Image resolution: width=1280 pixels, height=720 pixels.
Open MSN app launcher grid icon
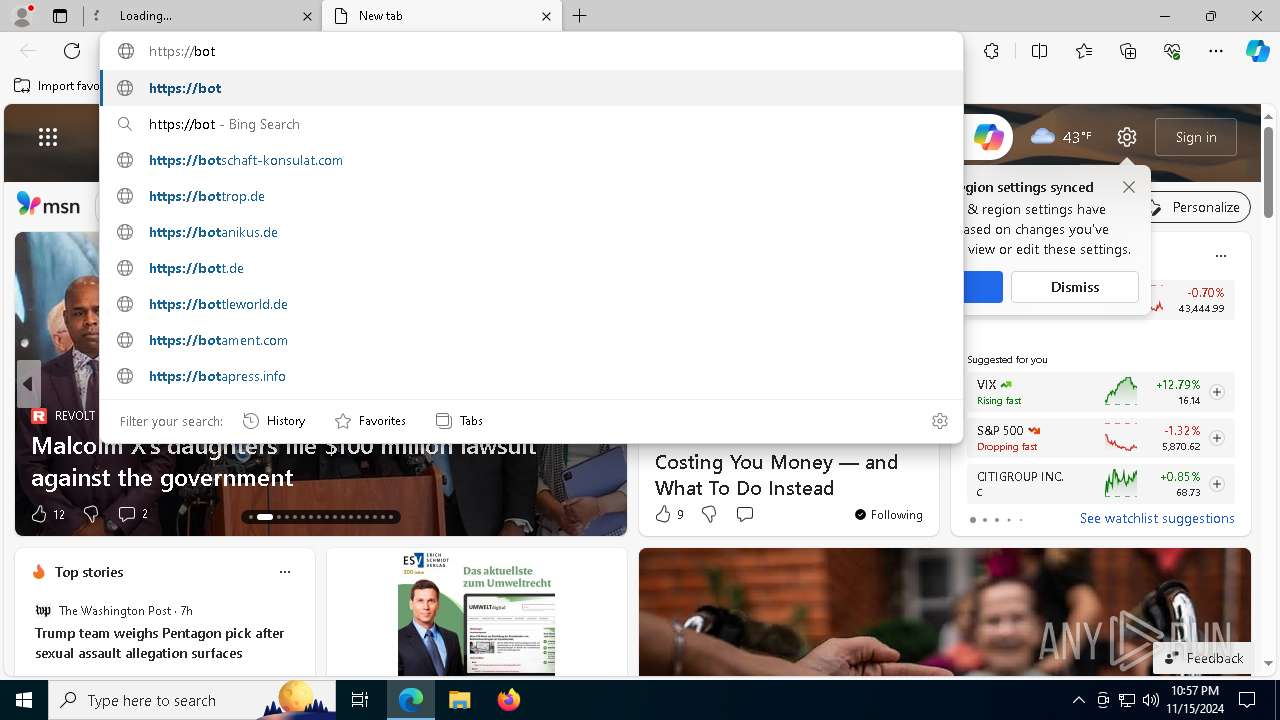(x=48, y=137)
